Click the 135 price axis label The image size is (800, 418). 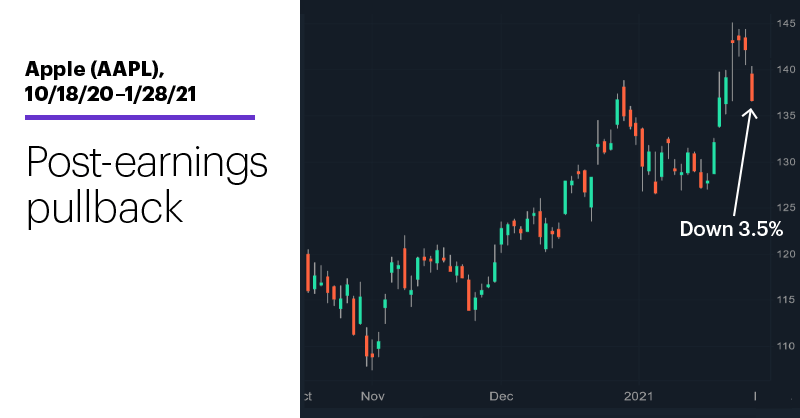pos(786,116)
